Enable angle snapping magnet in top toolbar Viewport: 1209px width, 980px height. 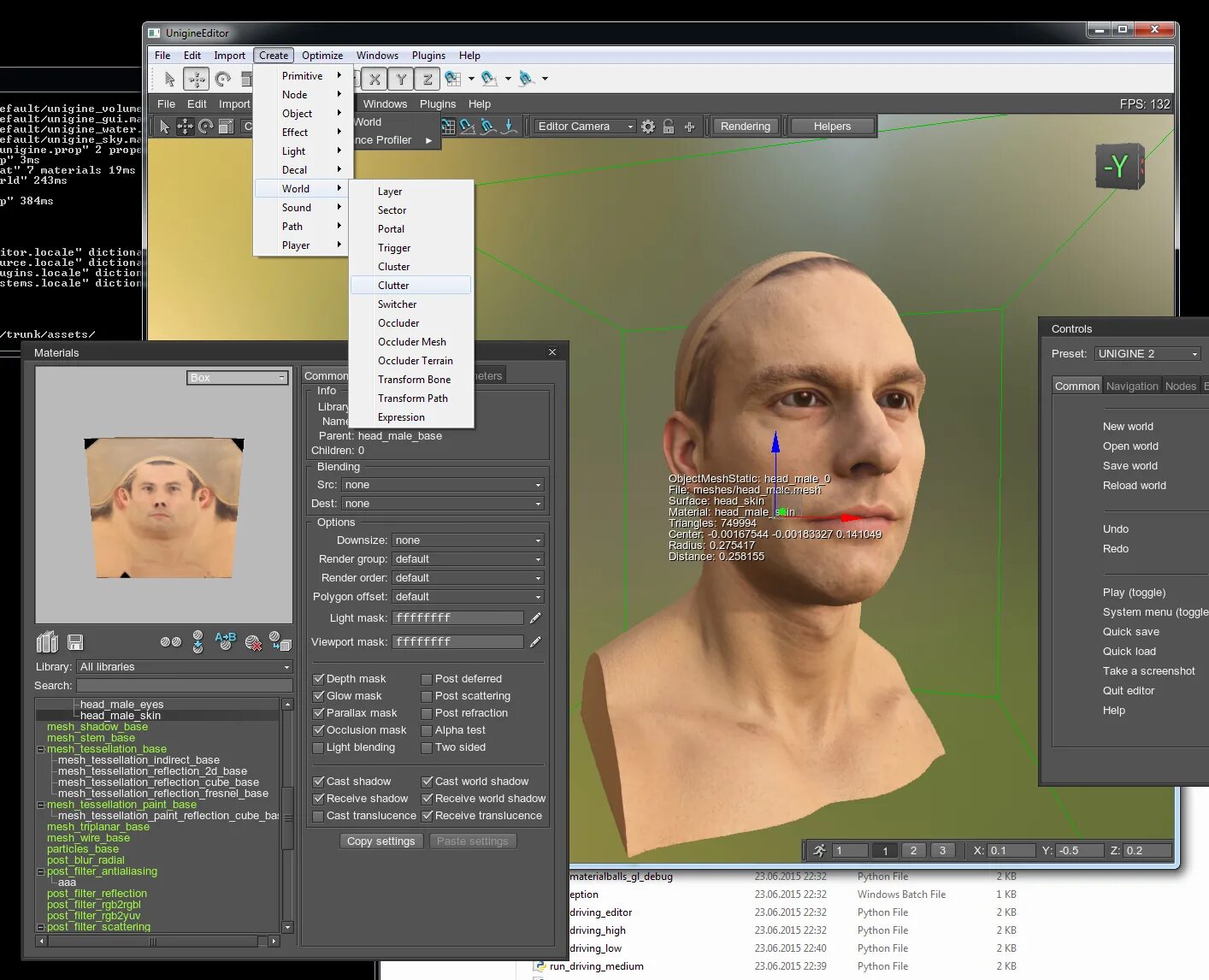click(490, 79)
